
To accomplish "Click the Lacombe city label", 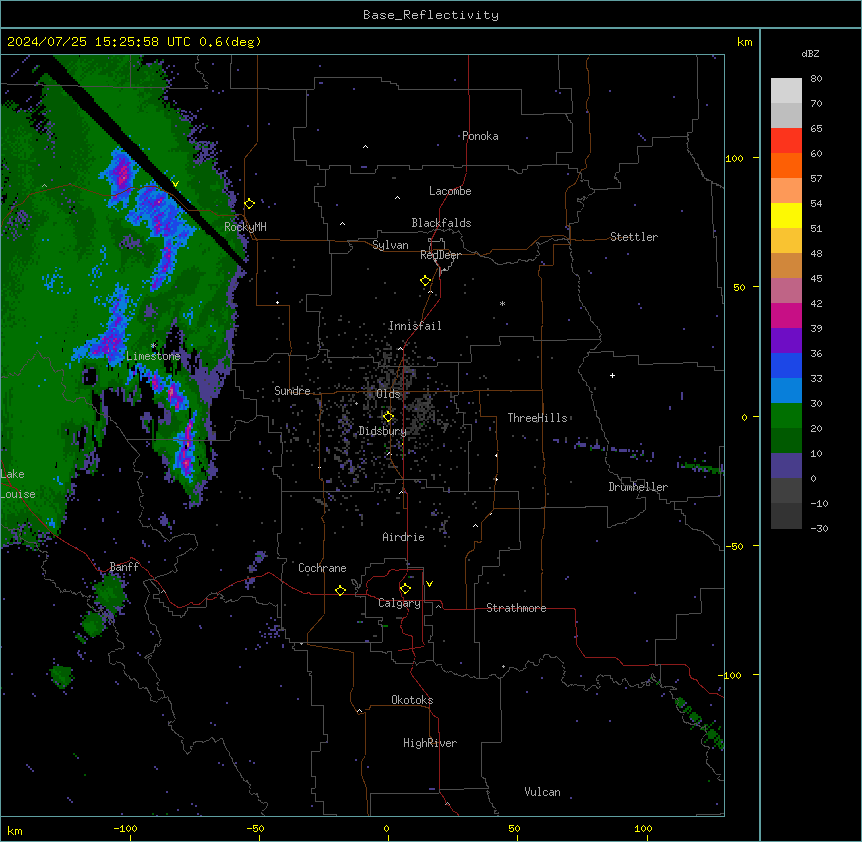I will (450, 191).
